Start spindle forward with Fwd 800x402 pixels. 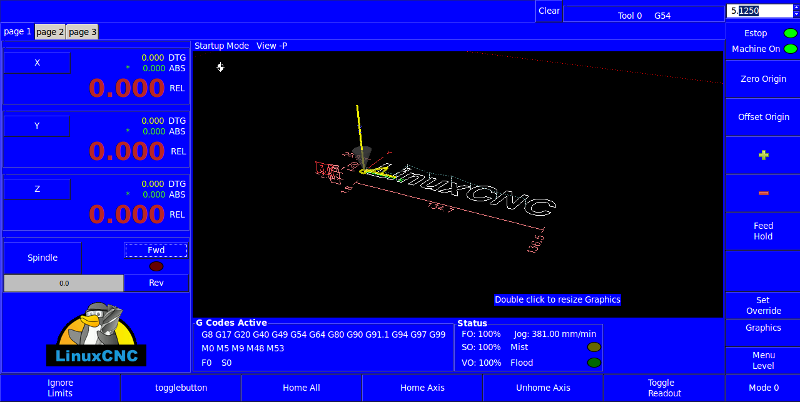click(x=156, y=250)
